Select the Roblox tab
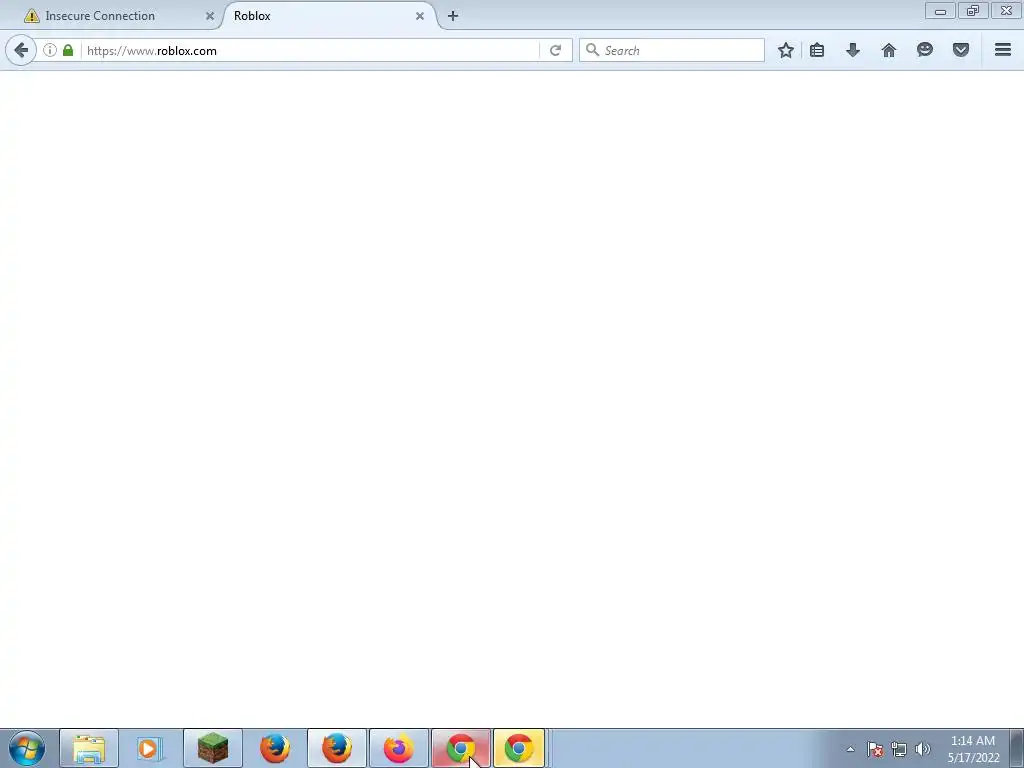 (x=327, y=16)
